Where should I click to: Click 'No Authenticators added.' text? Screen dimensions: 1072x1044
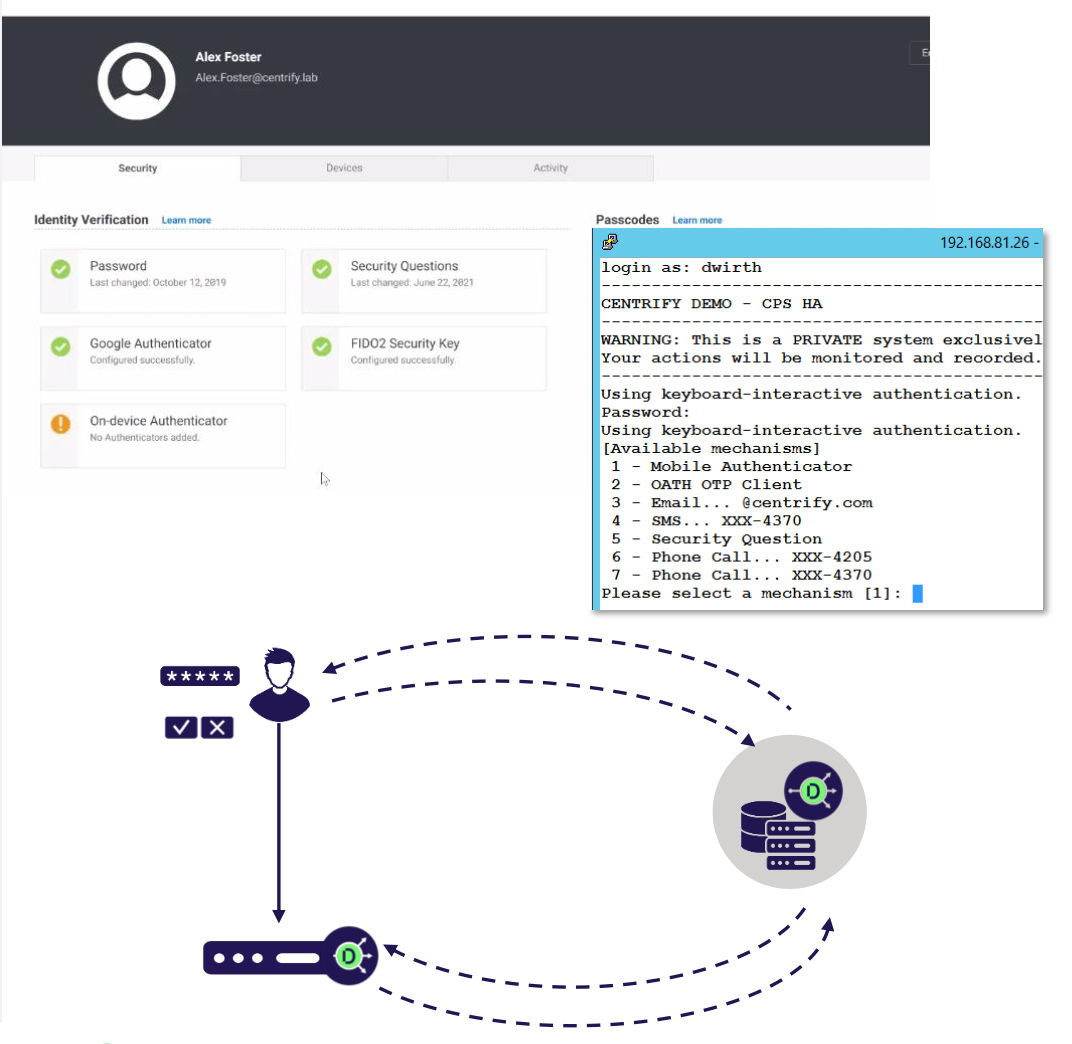coord(144,438)
